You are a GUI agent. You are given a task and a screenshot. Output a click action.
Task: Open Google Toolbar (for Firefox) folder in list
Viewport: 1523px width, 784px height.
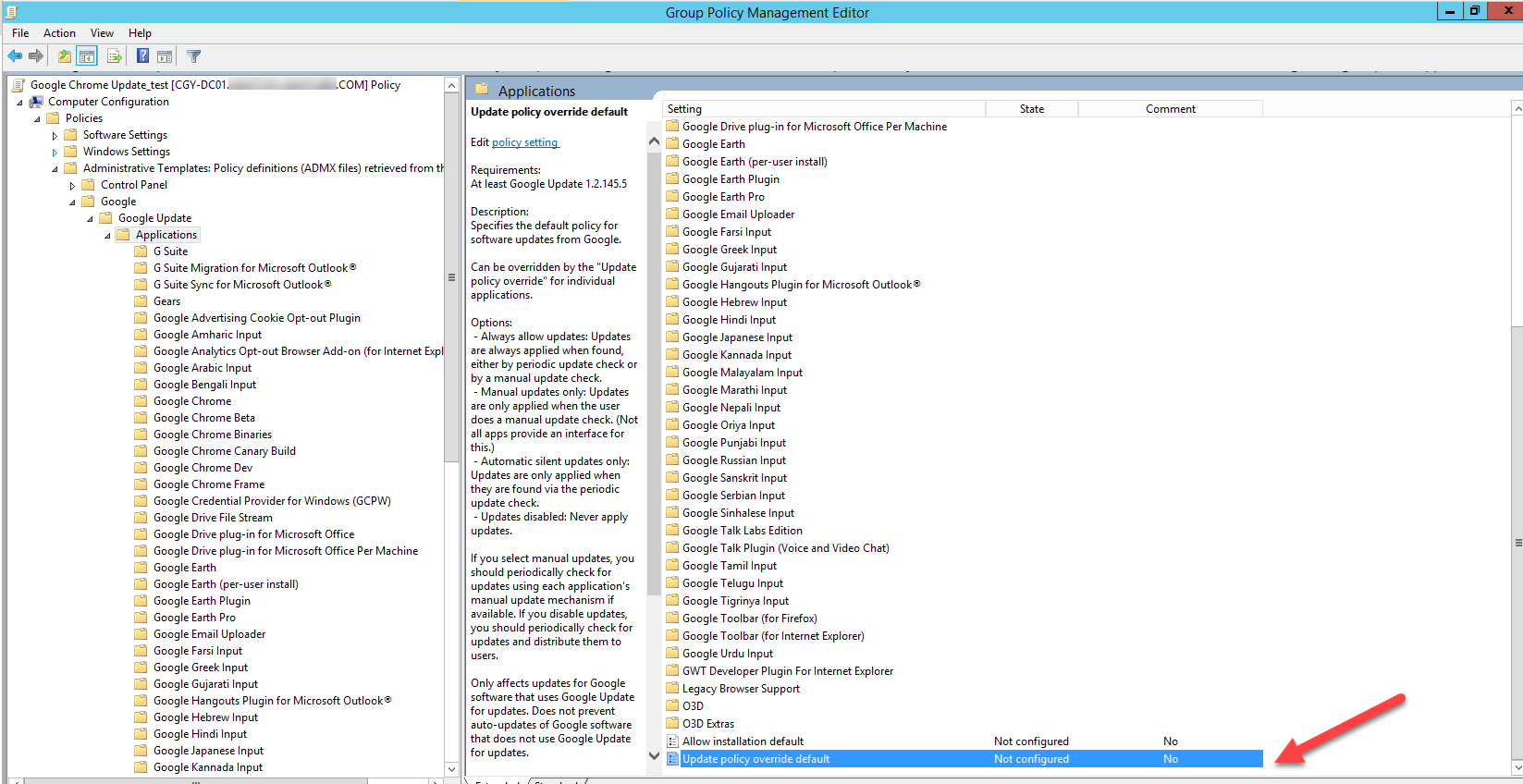[749, 619]
